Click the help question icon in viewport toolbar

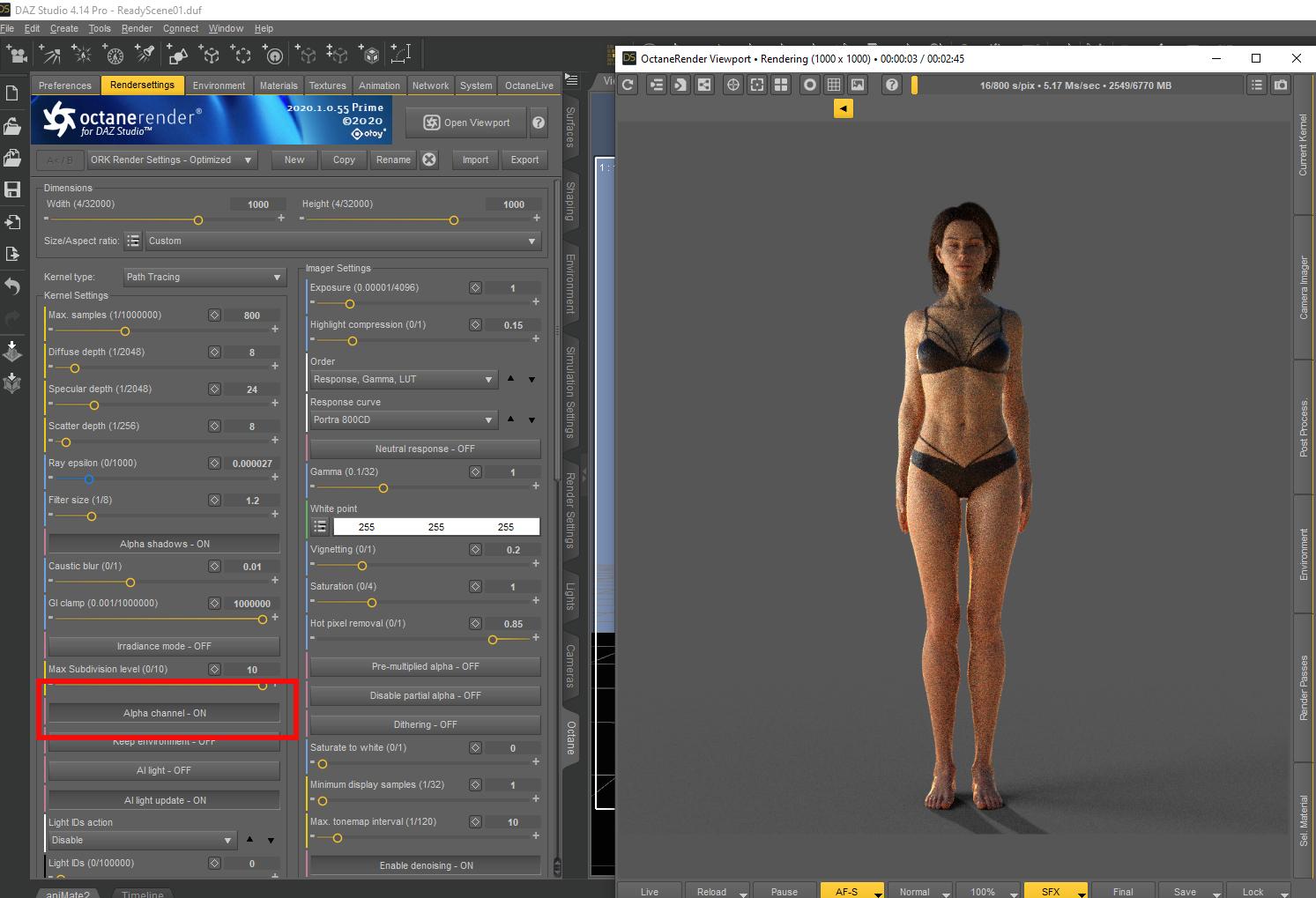(x=892, y=85)
